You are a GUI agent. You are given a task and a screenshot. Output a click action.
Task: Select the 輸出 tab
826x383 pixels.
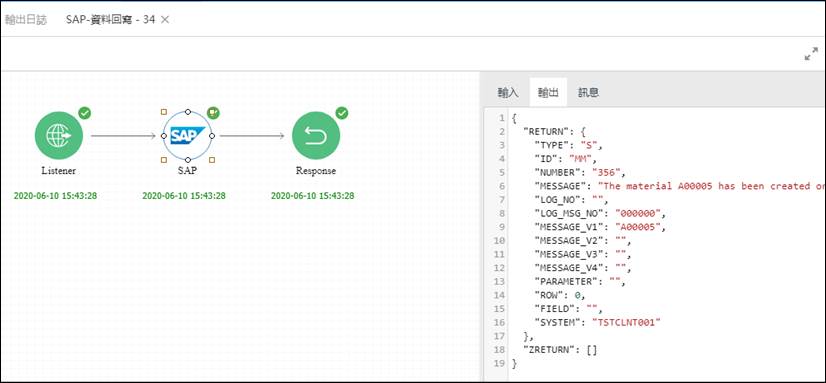click(548, 92)
